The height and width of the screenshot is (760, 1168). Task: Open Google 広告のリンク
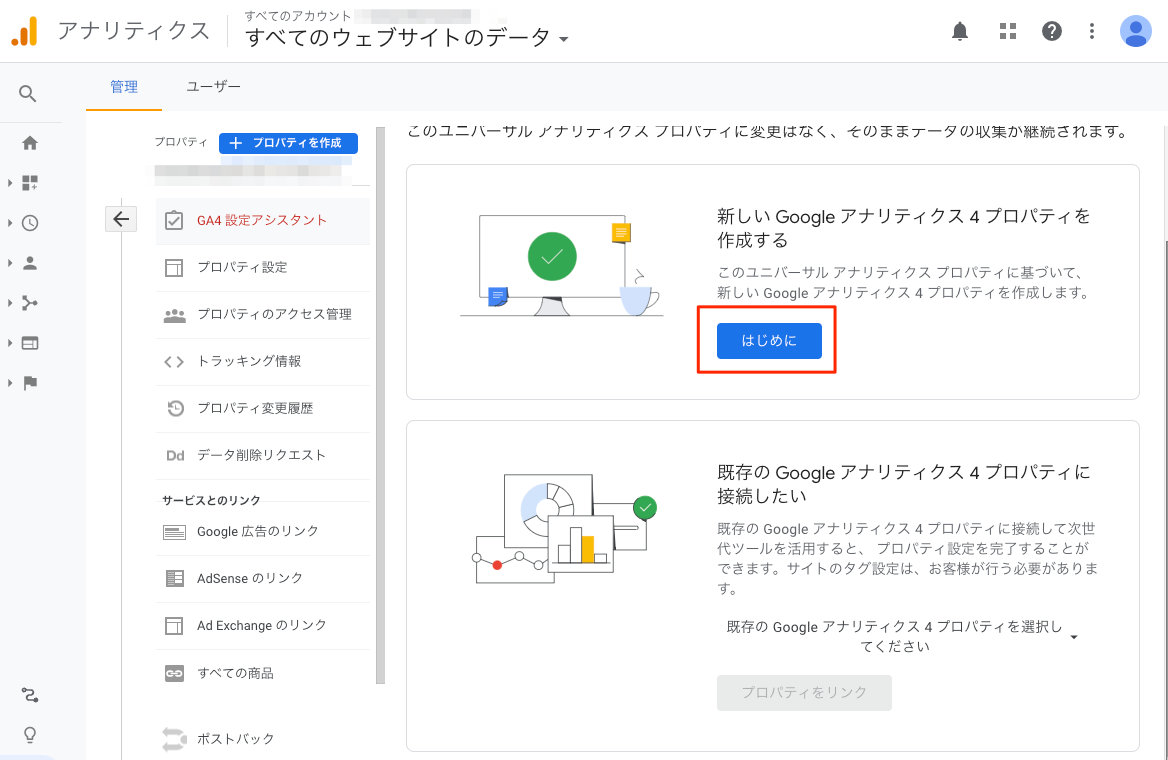[x=262, y=532]
